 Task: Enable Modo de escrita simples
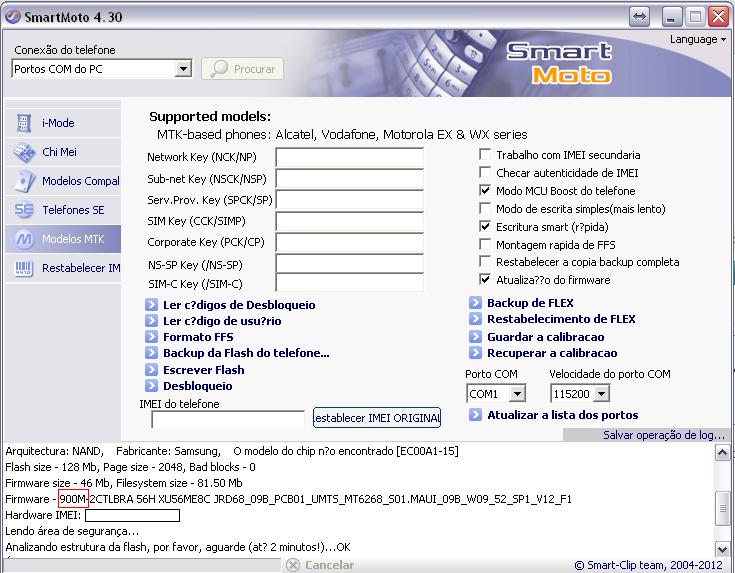(x=485, y=208)
